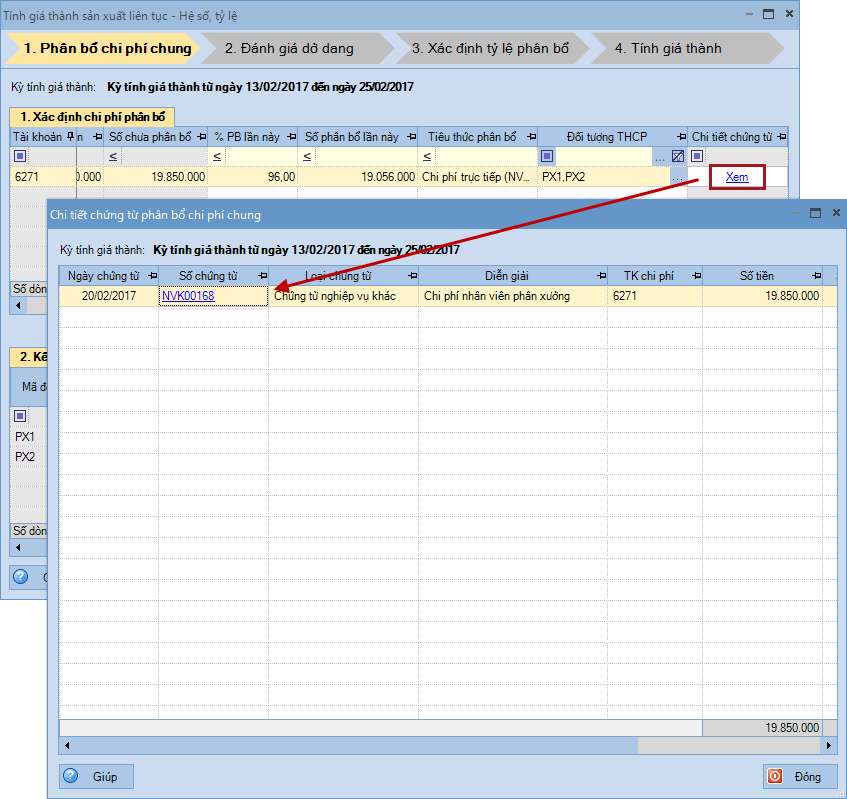Open voucher link NVK00168
Viewport: 847px width, 799px height.
tap(188, 296)
